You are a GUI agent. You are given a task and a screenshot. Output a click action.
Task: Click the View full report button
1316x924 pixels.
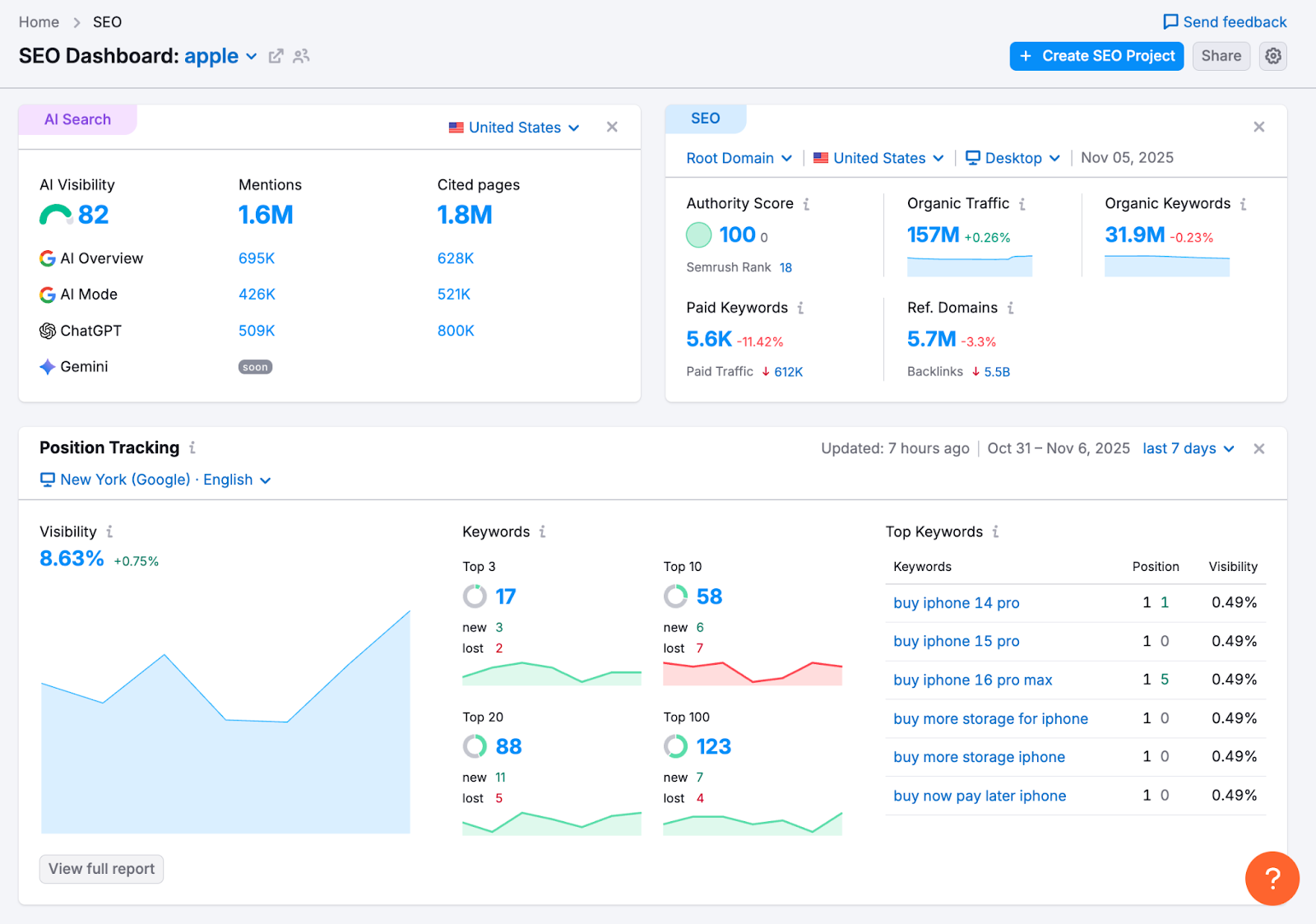[101, 869]
